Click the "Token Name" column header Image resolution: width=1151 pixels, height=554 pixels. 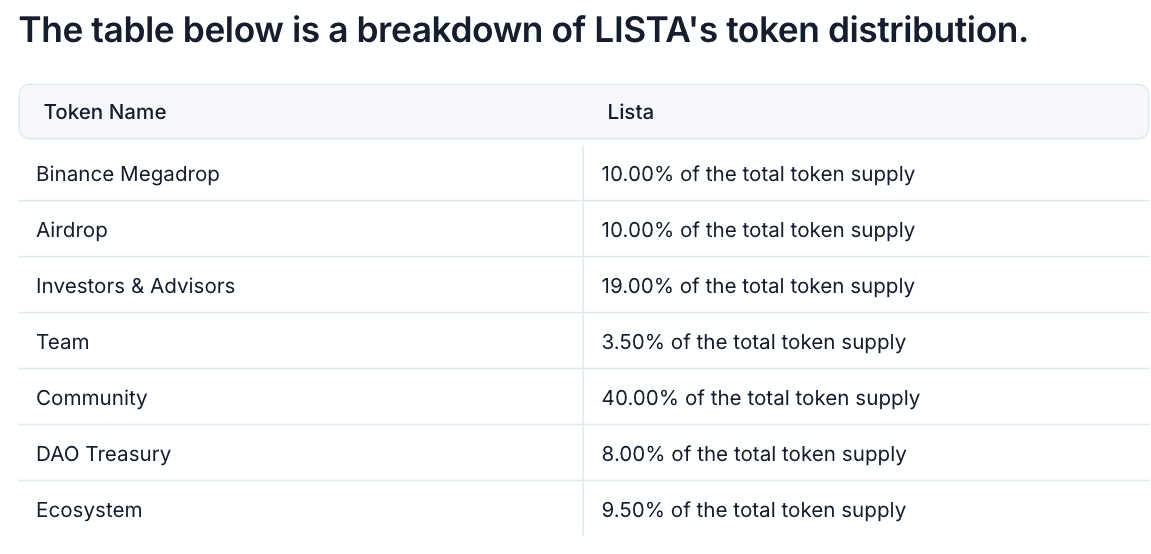105,112
